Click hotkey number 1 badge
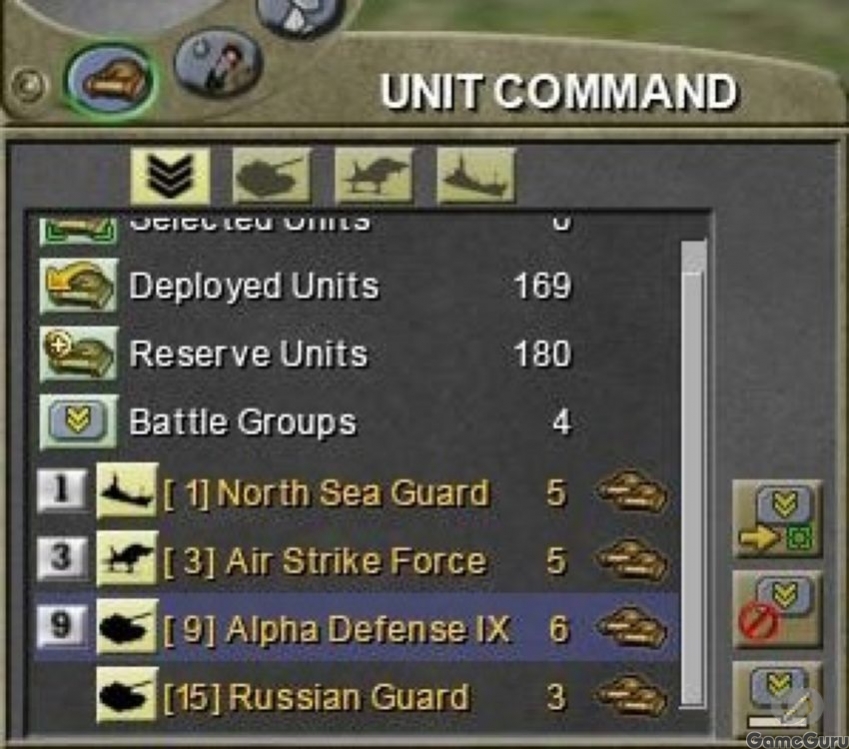Viewport: 849px width, 749px height. [x=61, y=491]
